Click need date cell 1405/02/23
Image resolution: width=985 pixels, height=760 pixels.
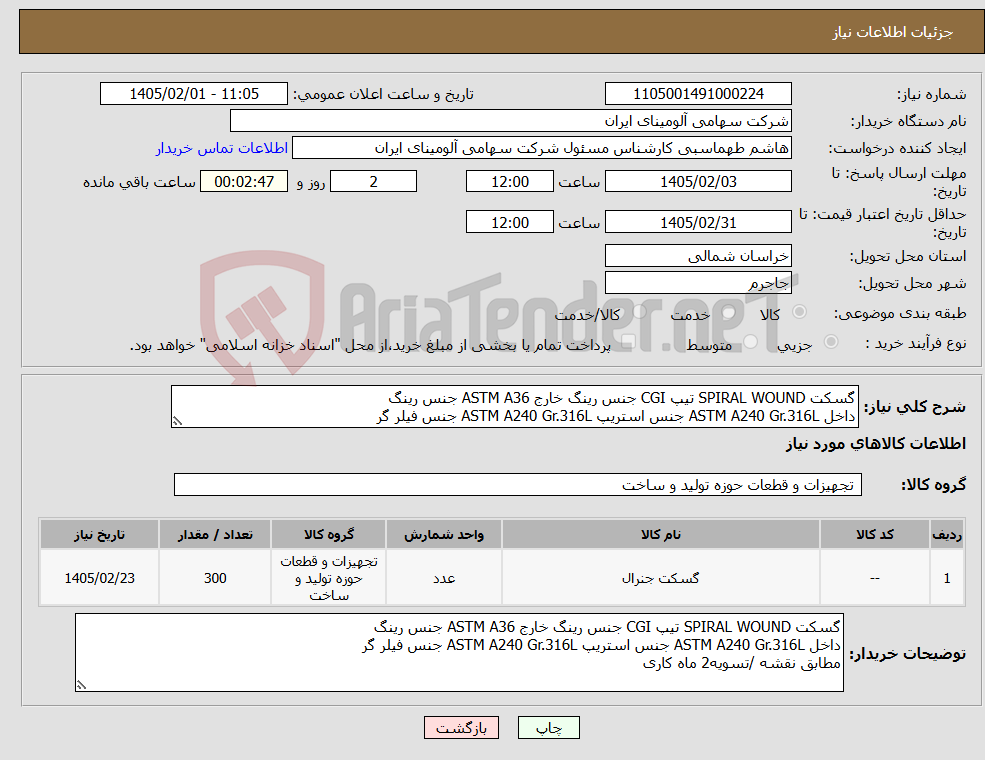(x=99, y=578)
